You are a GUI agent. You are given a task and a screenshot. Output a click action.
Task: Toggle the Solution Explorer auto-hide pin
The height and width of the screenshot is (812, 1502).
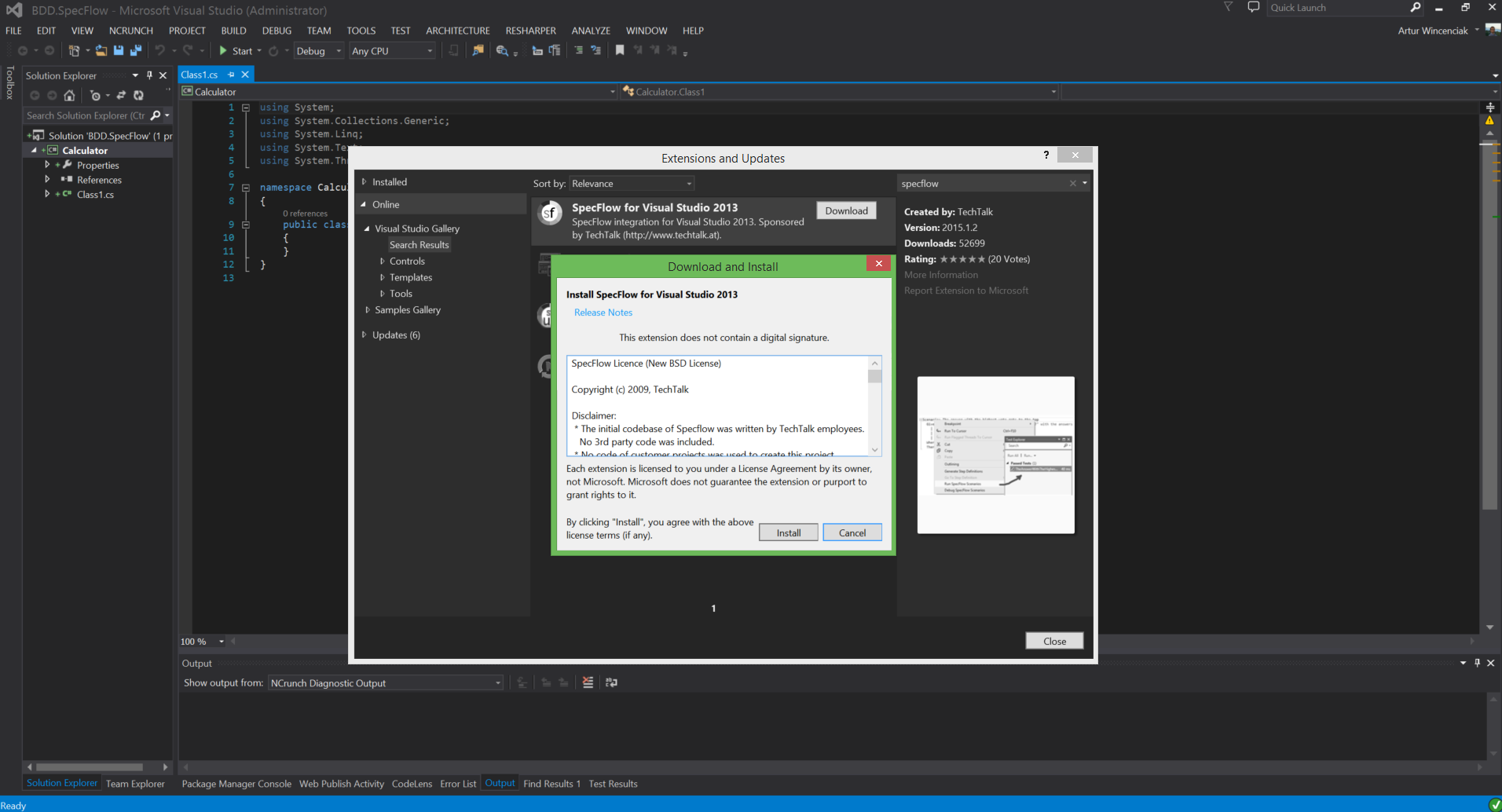click(x=149, y=75)
